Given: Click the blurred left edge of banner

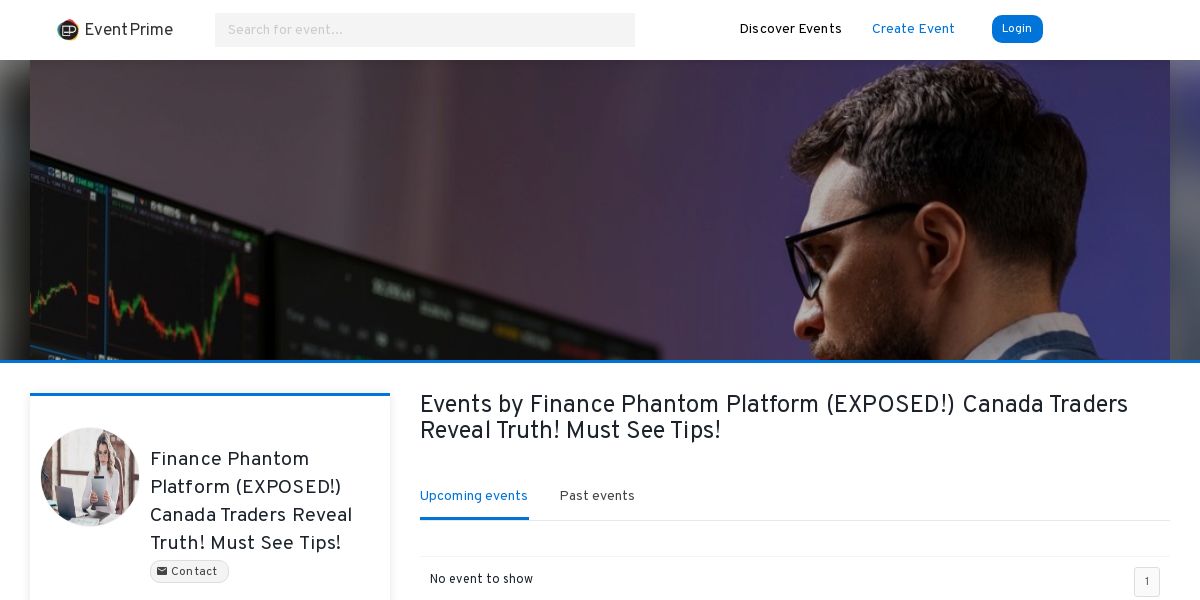Looking at the screenshot, I should pyautogui.click(x=15, y=210).
